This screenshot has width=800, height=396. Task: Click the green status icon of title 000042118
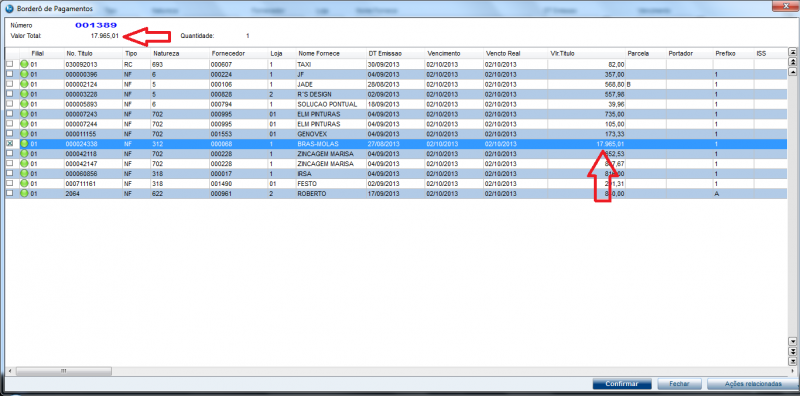[x=24, y=154]
